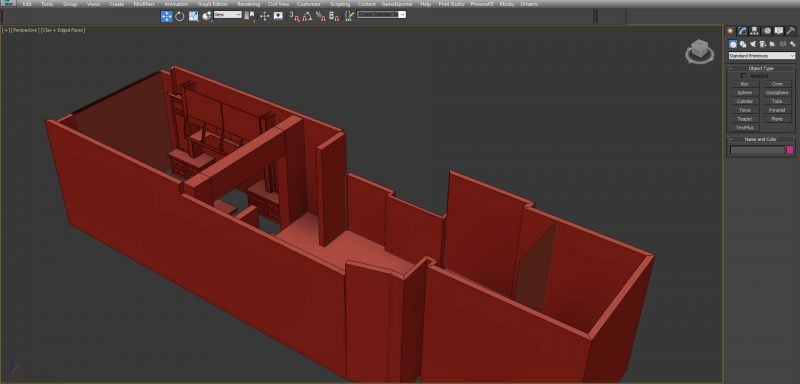Viewport: 800px width, 384px height.
Task: Select the Rotate tool
Action: coord(180,16)
